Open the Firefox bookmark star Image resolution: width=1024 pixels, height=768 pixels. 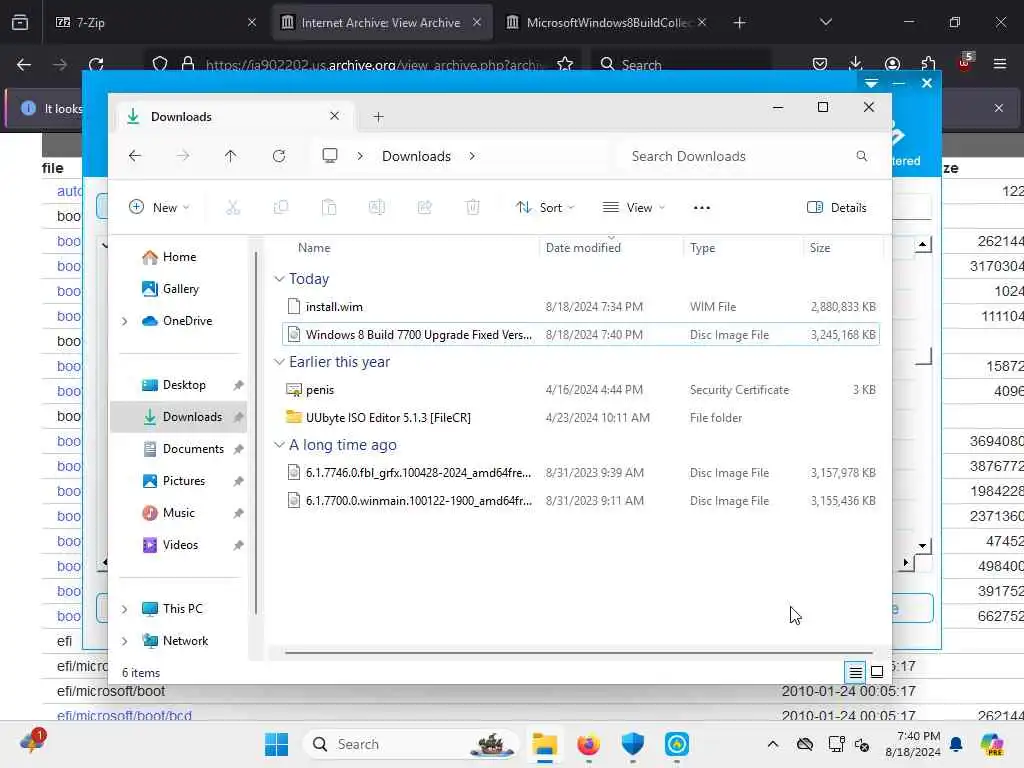(x=565, y=64)
